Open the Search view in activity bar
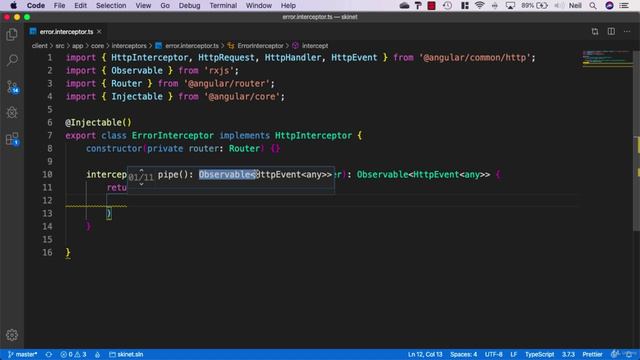The image size is (640, 360). pos(12,60)
